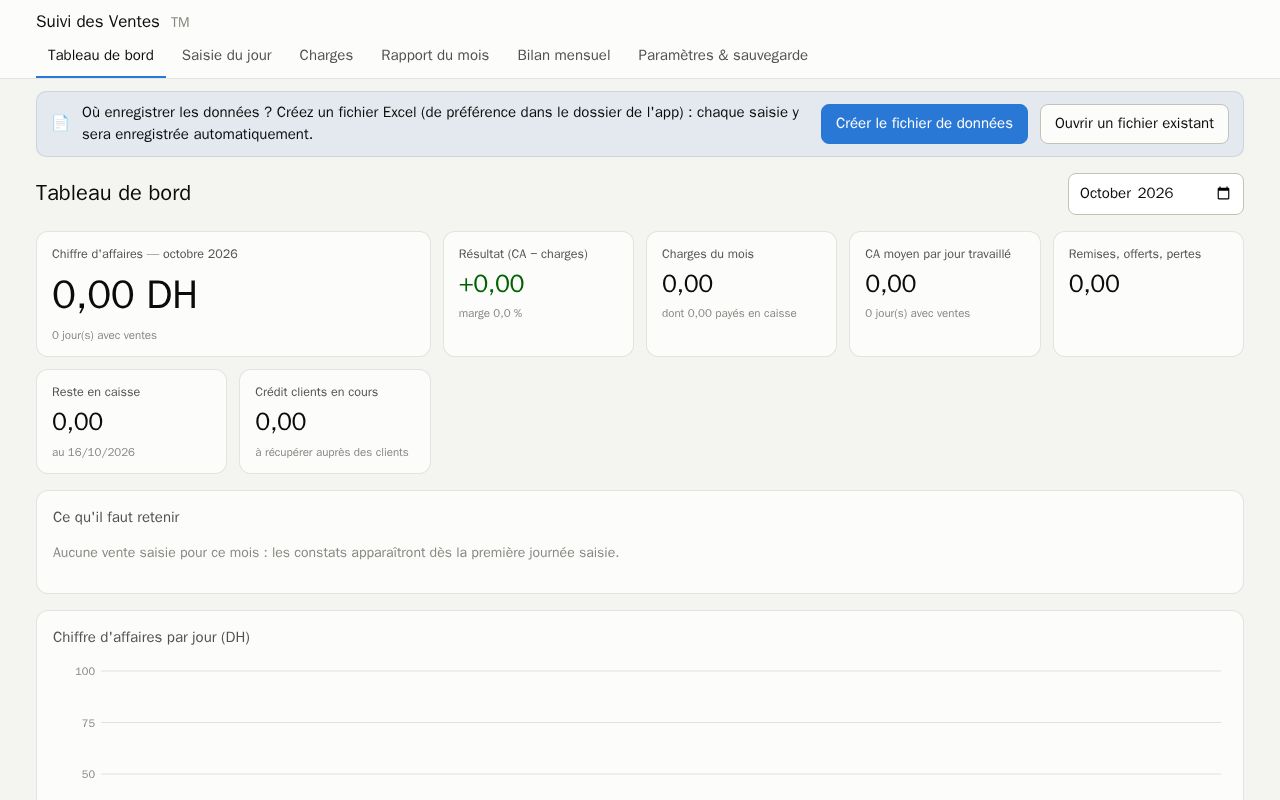Viewport: 1280px width, 800px height.
Task: Go to the Charges tab
Action: coord(326,56)
